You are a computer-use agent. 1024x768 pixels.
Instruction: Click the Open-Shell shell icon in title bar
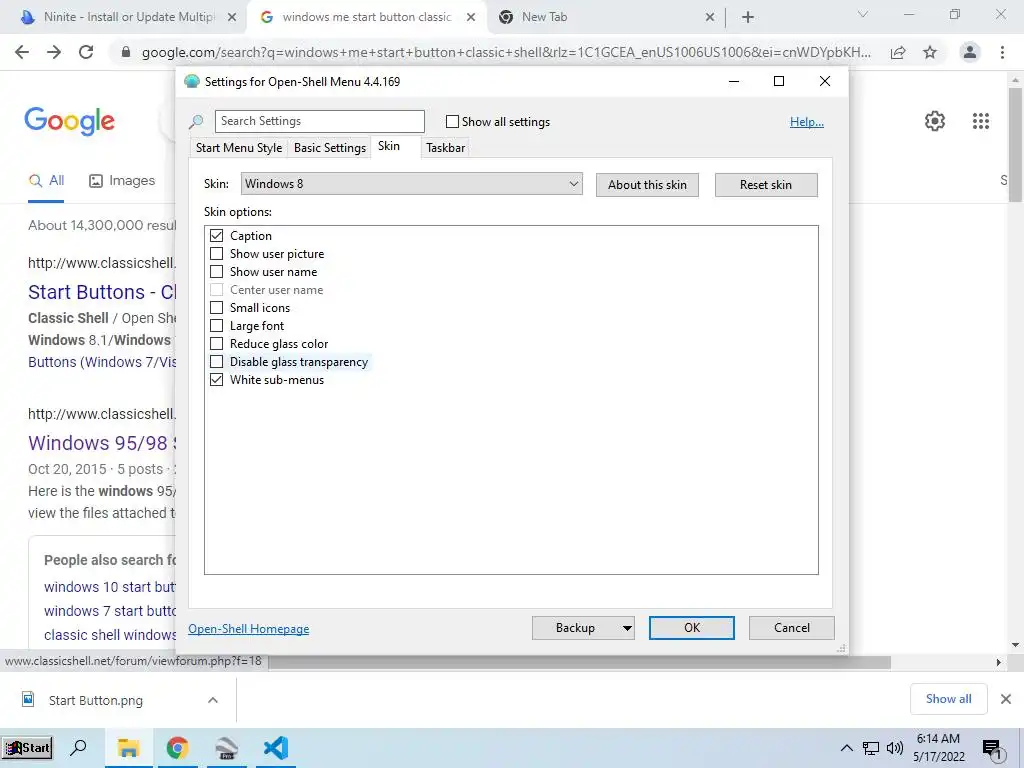pos(191,82)
